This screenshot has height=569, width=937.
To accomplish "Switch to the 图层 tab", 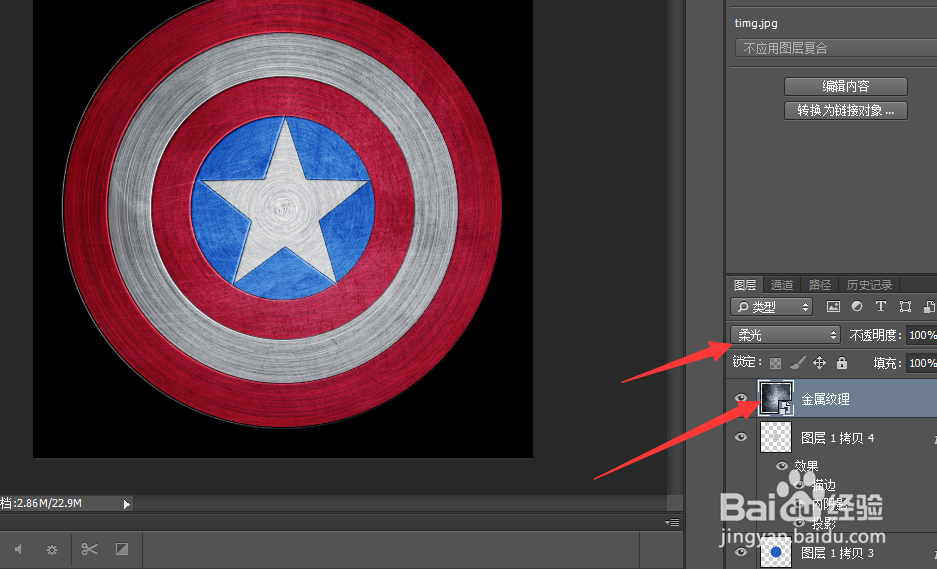I will (745, 285).
